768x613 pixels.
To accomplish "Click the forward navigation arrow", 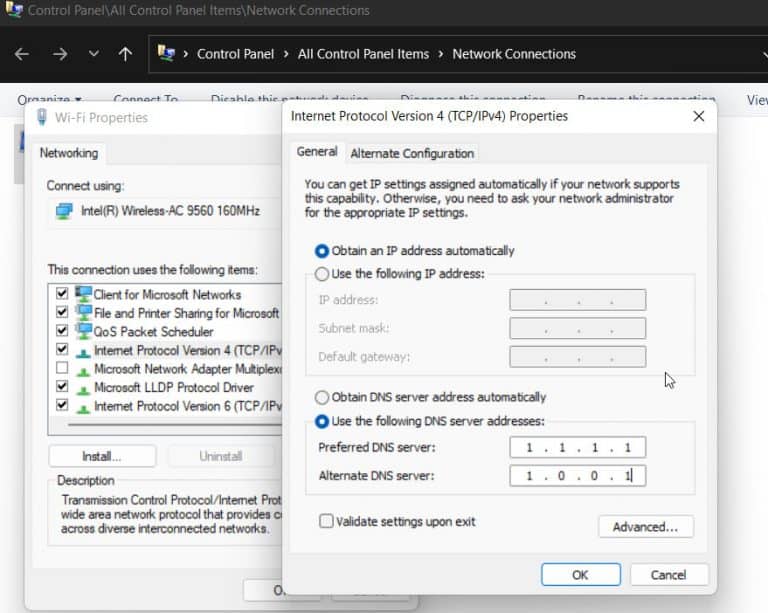I will [x=59, y=54].
